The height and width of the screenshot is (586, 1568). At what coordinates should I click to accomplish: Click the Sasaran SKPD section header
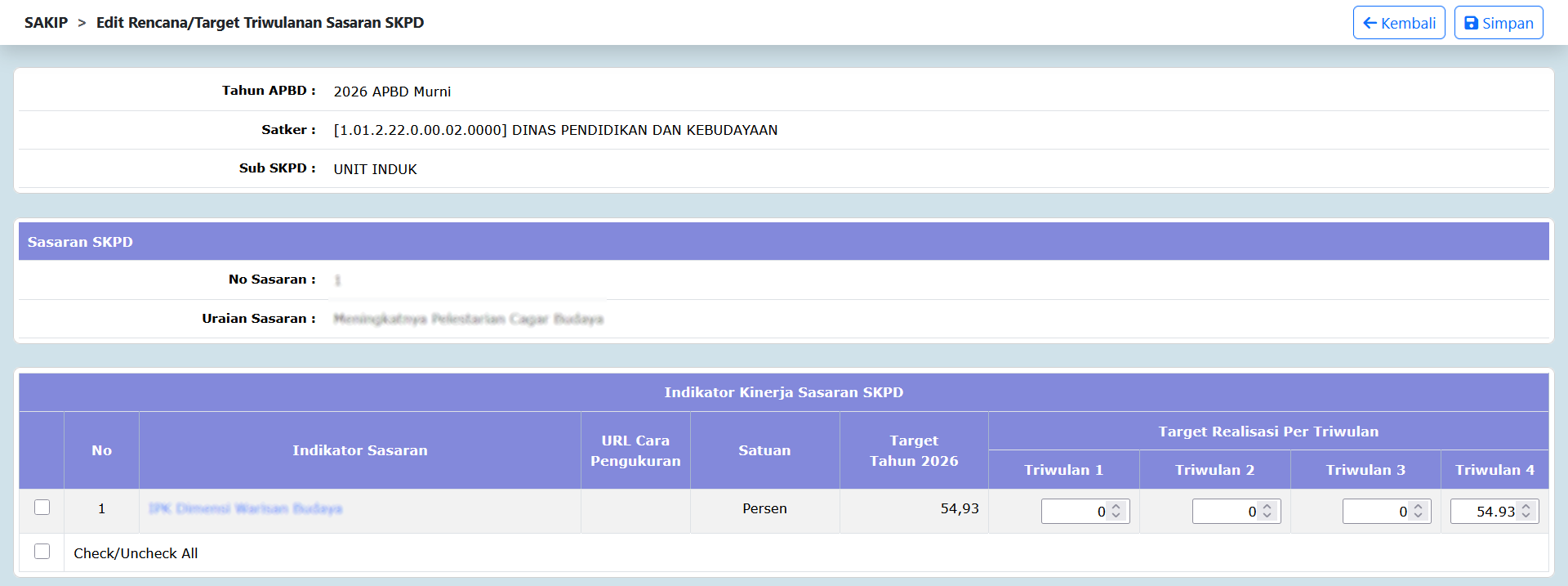pos(784,242)
